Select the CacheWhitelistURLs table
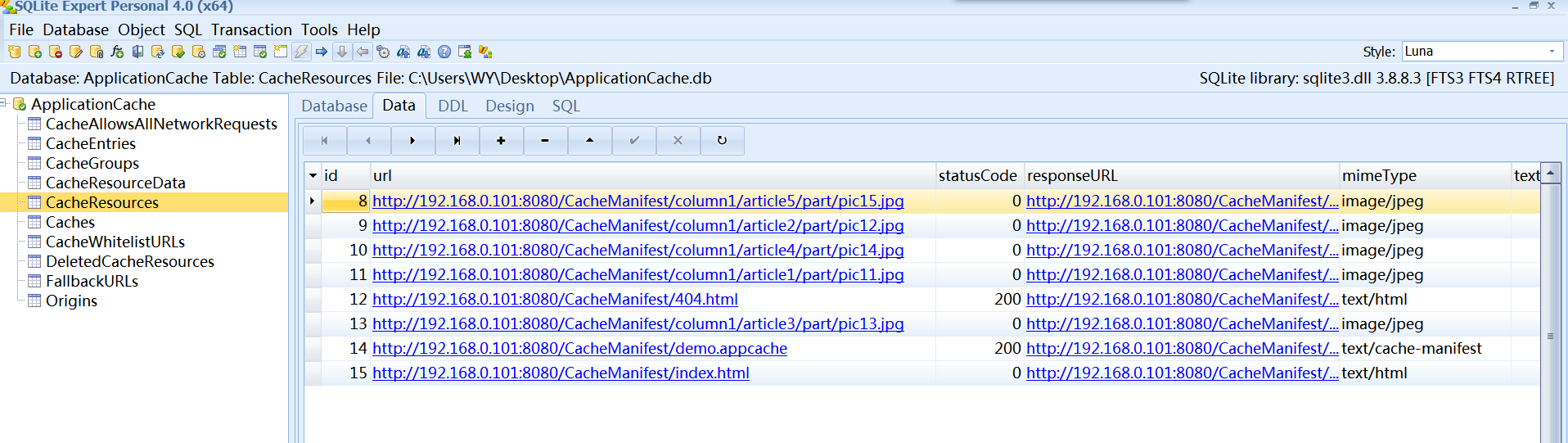 click(x=115, y=242)
